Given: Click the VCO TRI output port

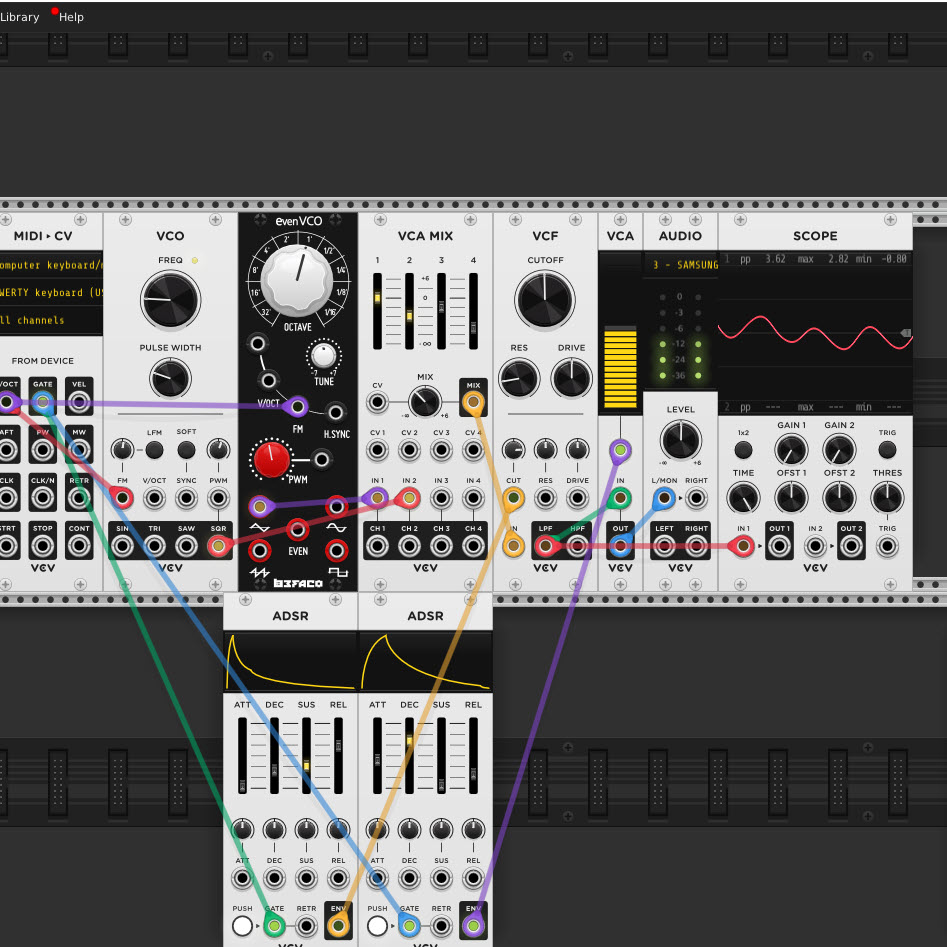Looking at the screenshot, I should click(x=154, y=546).
